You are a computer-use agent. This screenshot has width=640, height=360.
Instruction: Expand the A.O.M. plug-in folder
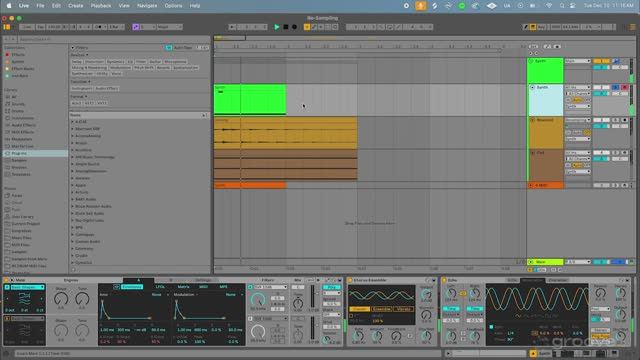[x=73, y=122]
